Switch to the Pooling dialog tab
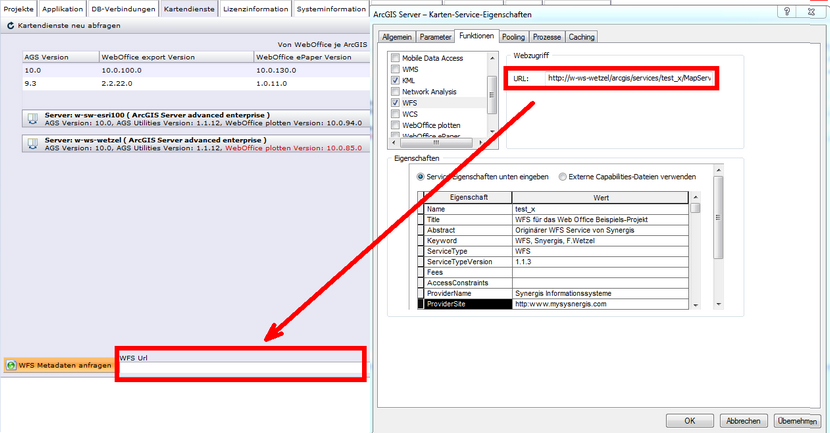This screenshot has width=830, height=433. pyautogui.click(x=513, y=37)
